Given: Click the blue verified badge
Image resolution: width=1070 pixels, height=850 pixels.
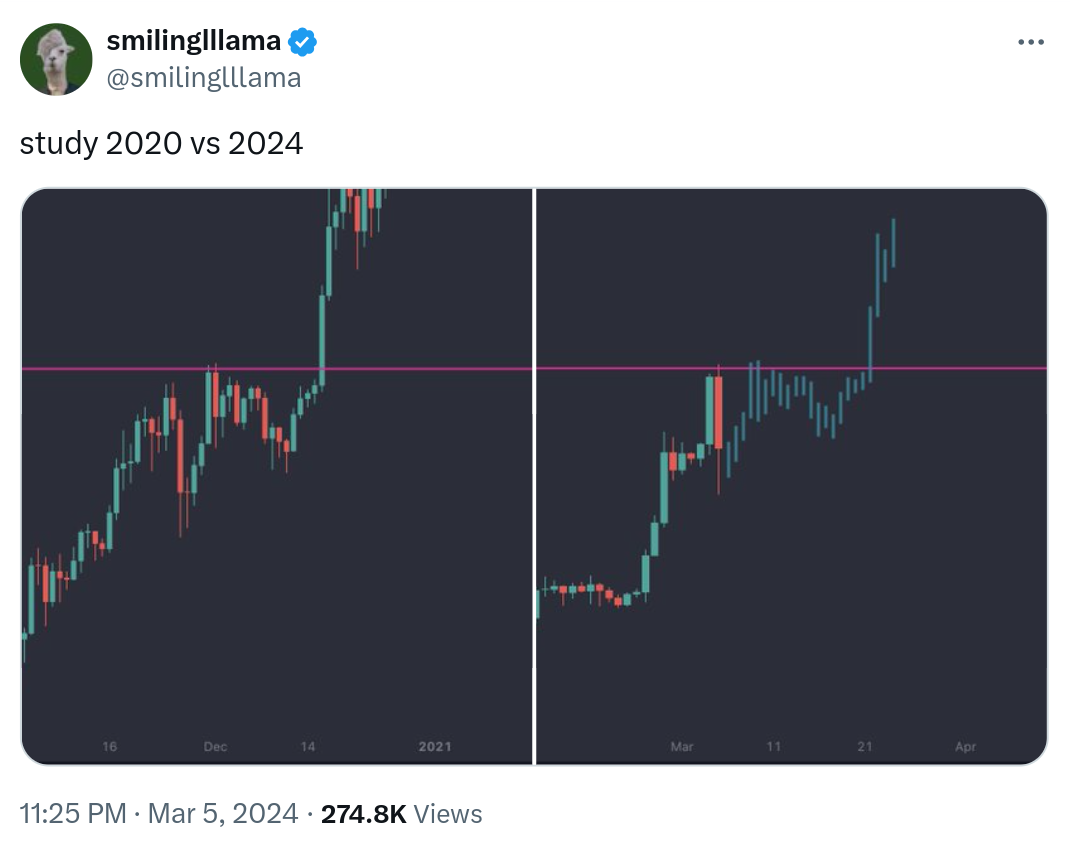Looking at the screenshot, I should click(x=302, y=42).
